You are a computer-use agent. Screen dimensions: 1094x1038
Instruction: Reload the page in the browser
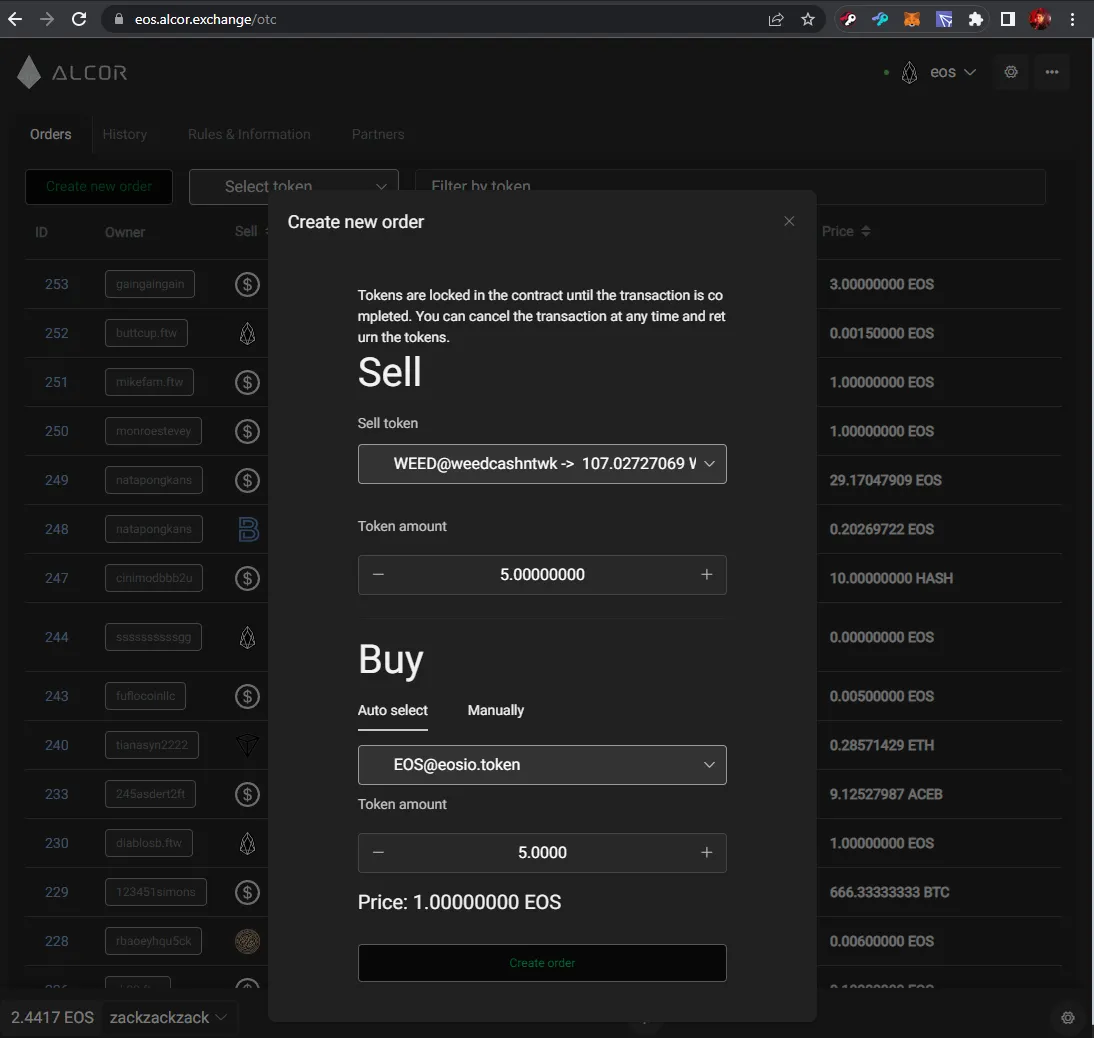pyautogui.click(x=79, y=19)
